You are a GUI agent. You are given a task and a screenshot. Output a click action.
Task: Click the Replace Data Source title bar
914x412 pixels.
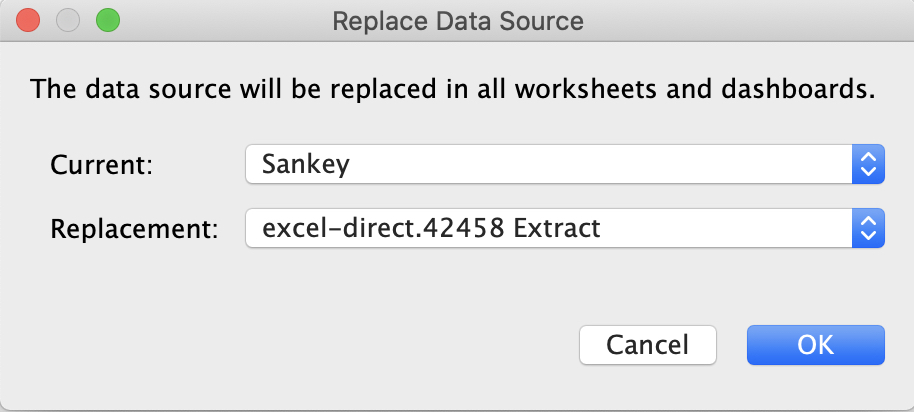pyautogui.click(x=458, y=22)
